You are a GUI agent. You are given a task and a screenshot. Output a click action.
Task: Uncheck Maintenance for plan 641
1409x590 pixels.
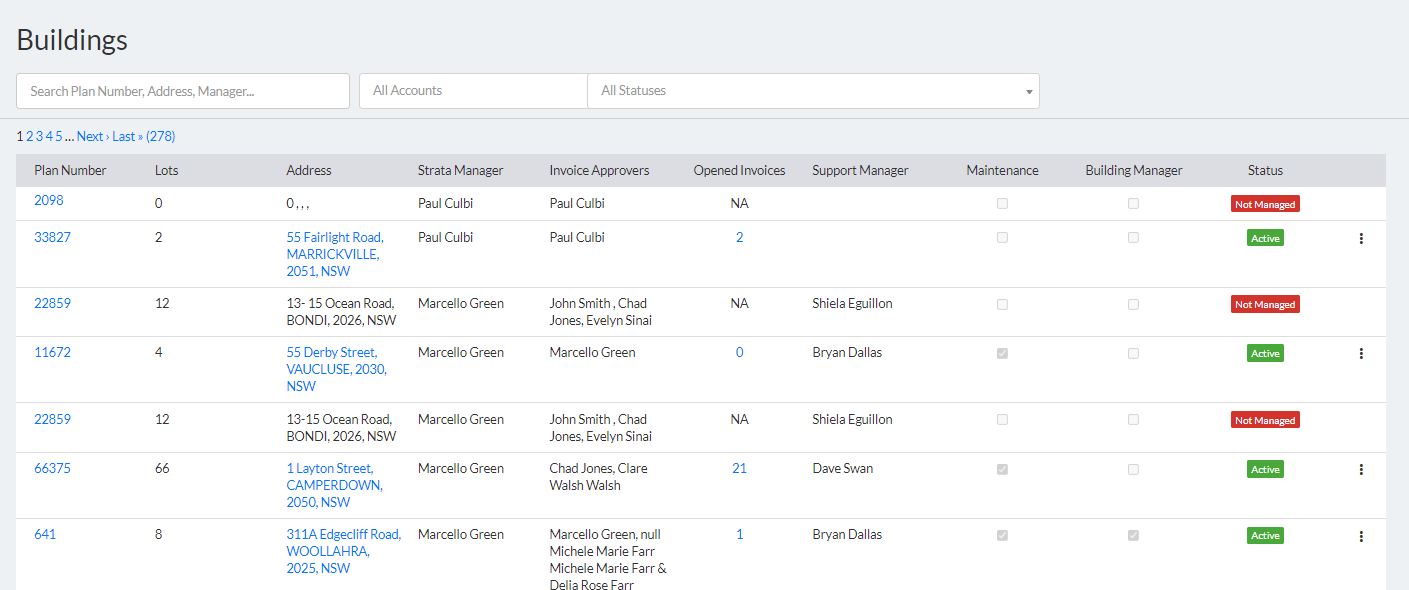tap(1002, 535)
